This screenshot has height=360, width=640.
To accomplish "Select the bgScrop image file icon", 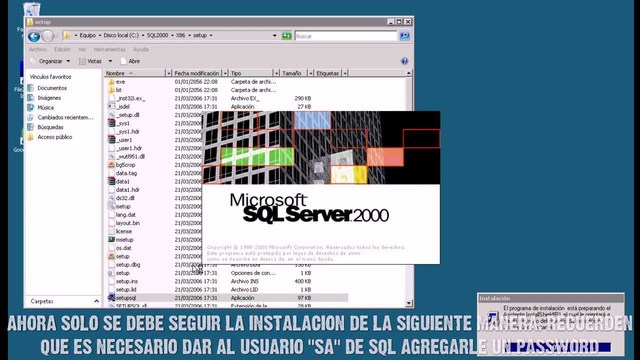I will click(x=111, y=164).
